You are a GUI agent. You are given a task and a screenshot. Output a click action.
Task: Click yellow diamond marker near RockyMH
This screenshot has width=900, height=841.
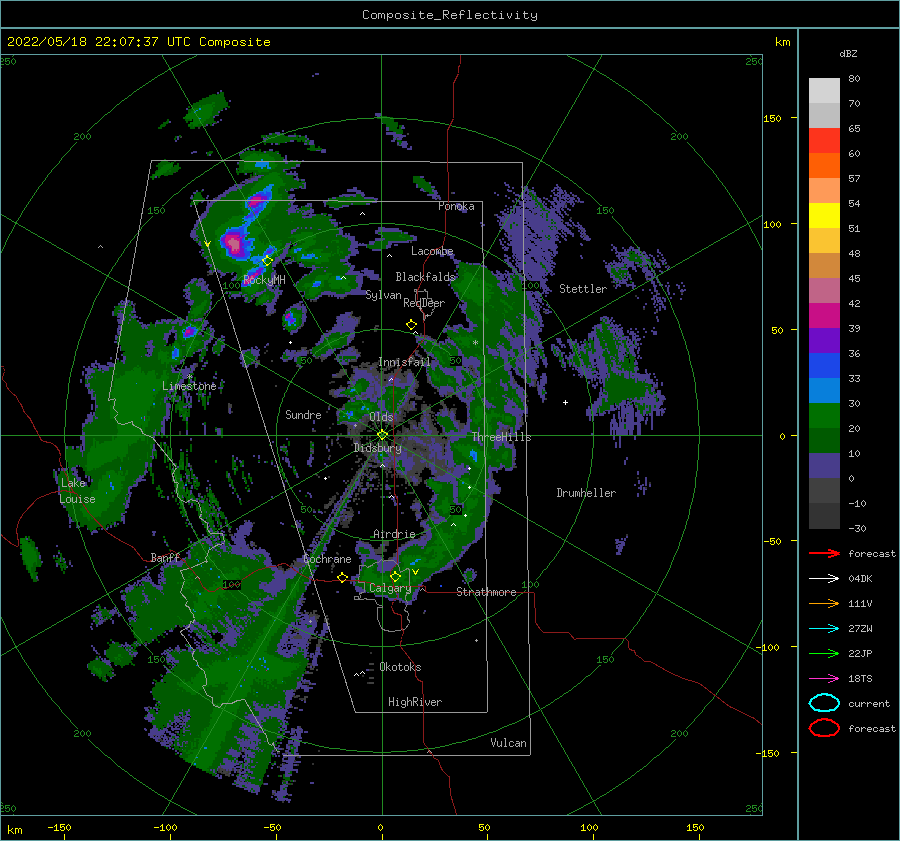coord(267,261)
